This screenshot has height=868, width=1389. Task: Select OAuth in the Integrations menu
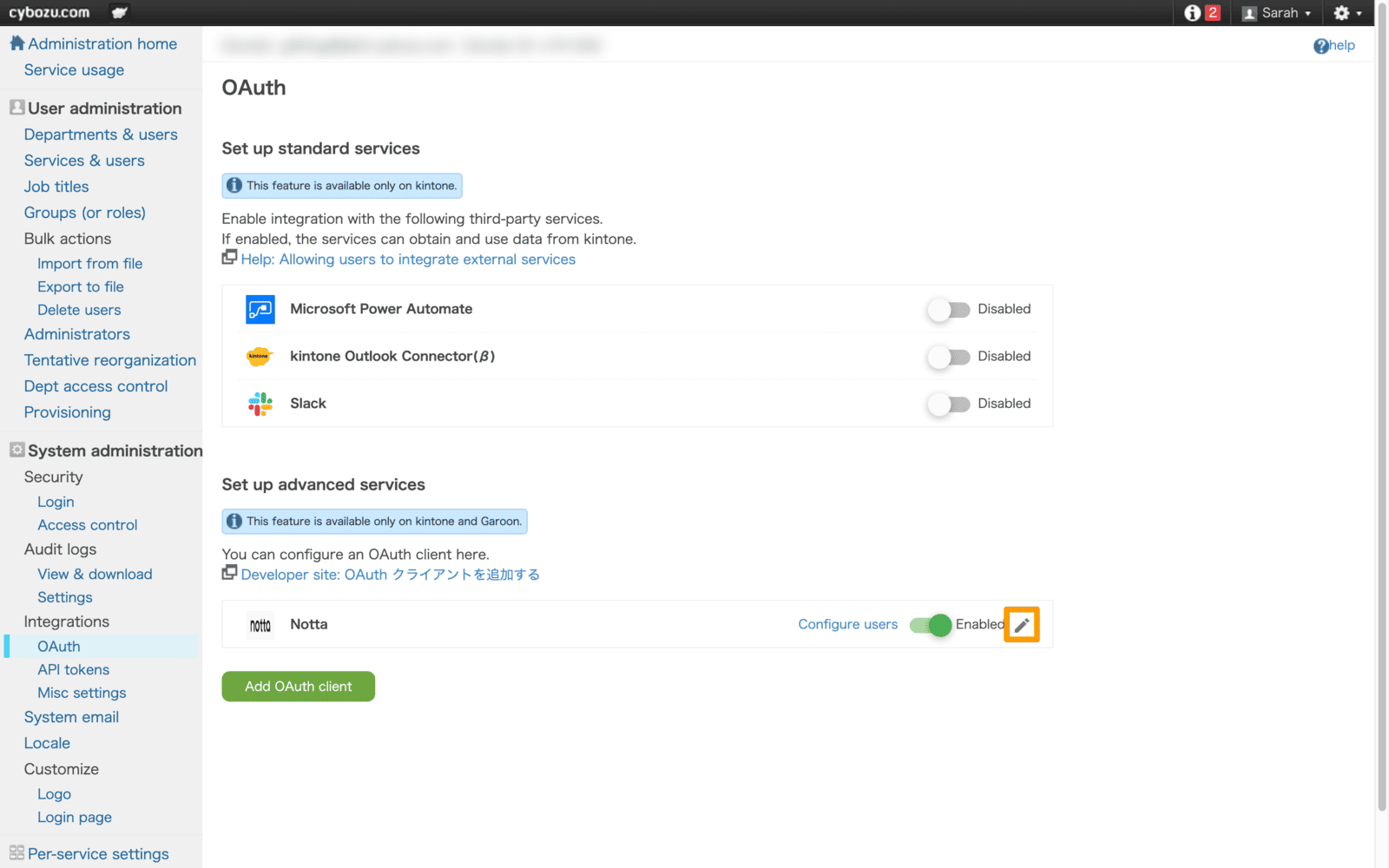tap(59, 647)
